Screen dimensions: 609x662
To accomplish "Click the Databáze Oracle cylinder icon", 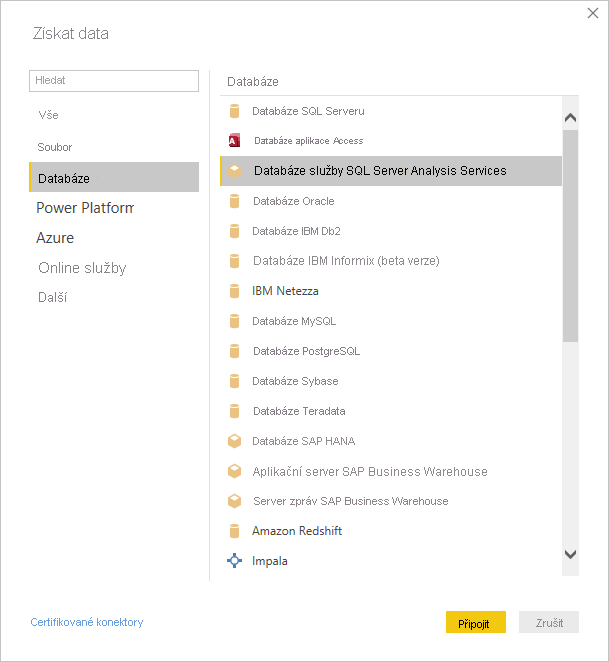I will point(235,201).
